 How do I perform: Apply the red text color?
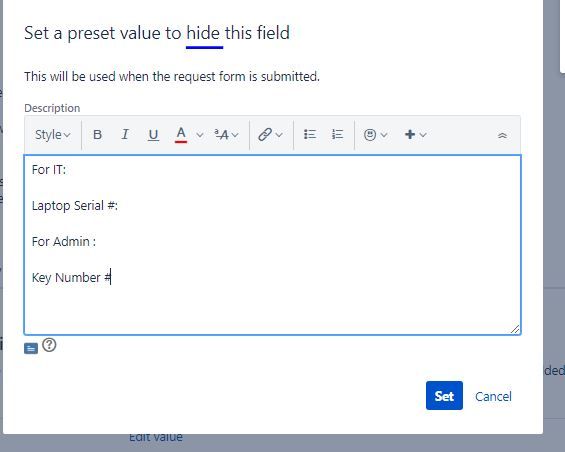pos(181,135)
